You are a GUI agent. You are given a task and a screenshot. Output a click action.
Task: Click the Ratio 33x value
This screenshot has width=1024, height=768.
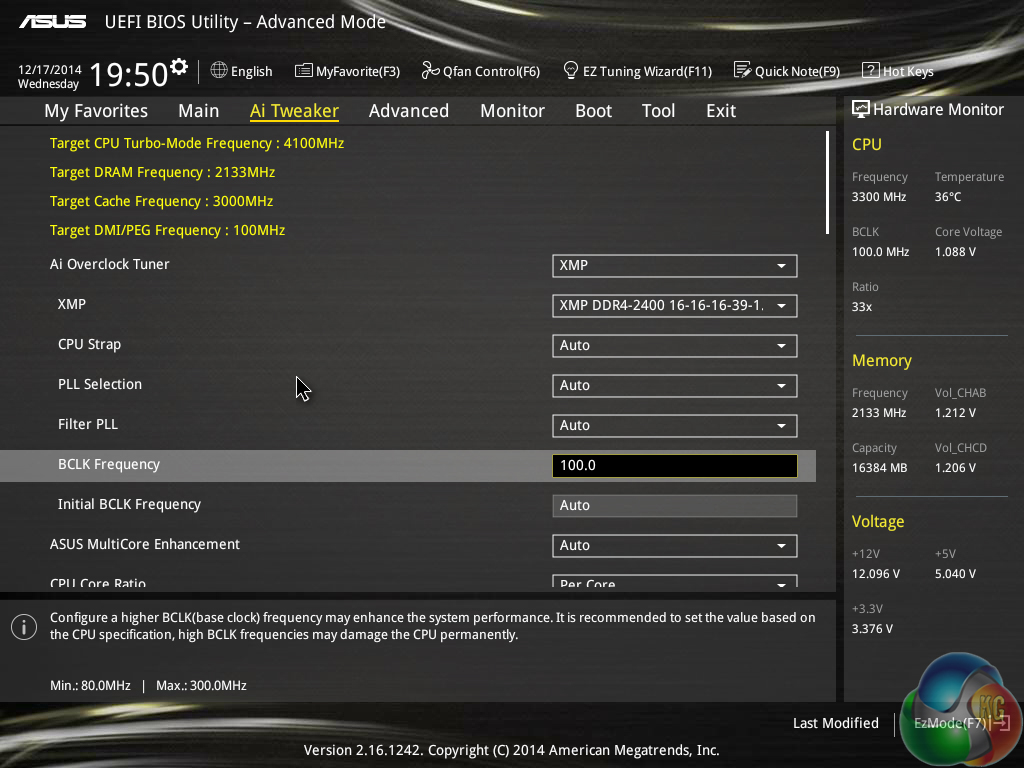pyautogui.click(x=862, y=306)
